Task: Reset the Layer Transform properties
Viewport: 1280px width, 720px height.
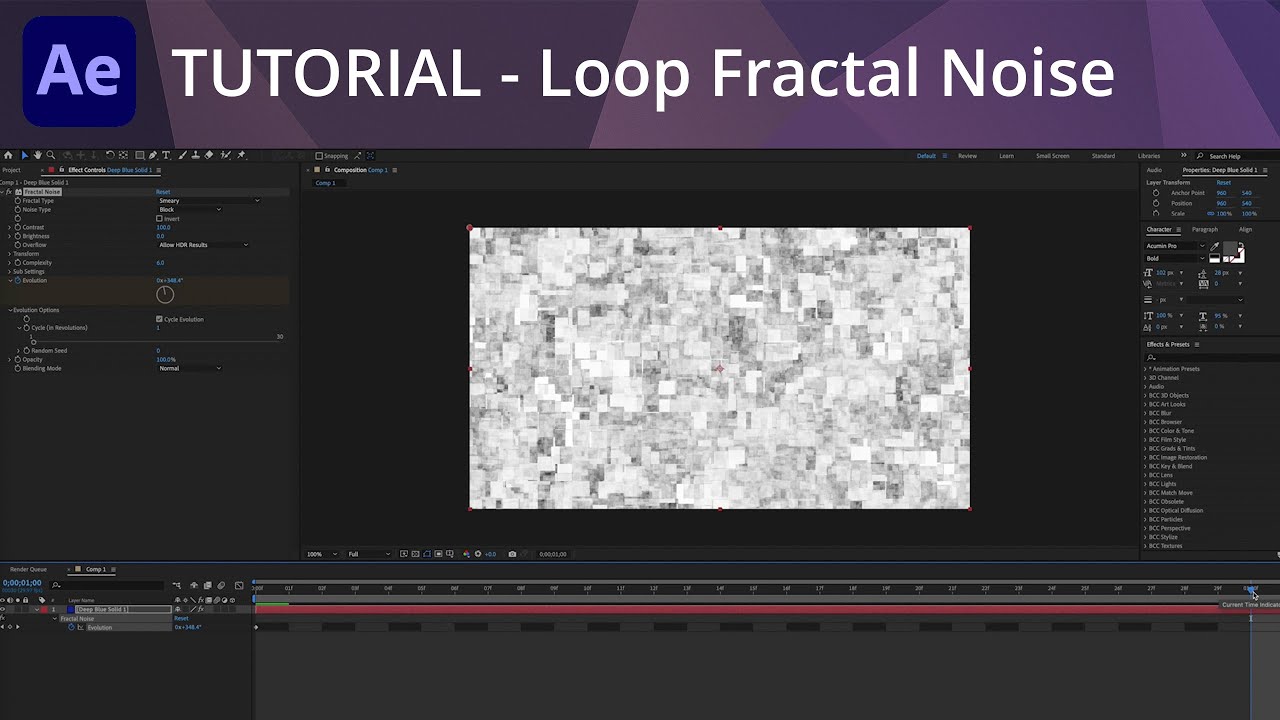Action: pos(1224,183)
